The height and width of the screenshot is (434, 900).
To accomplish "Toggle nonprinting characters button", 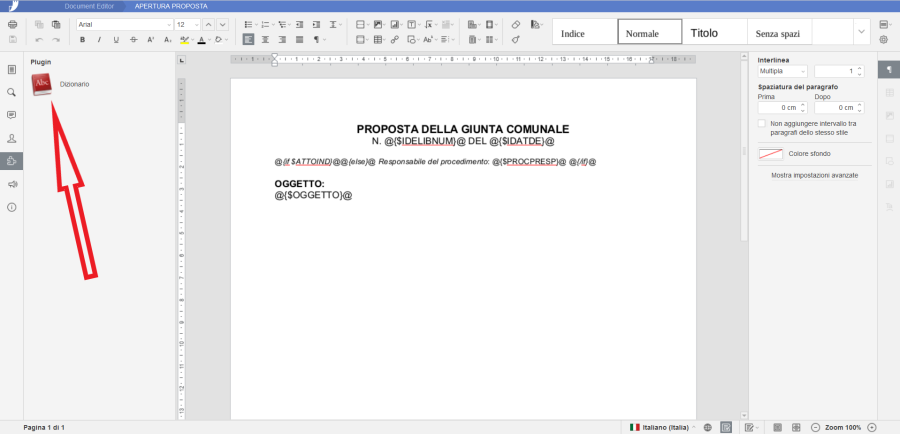I will pos(318,40).
